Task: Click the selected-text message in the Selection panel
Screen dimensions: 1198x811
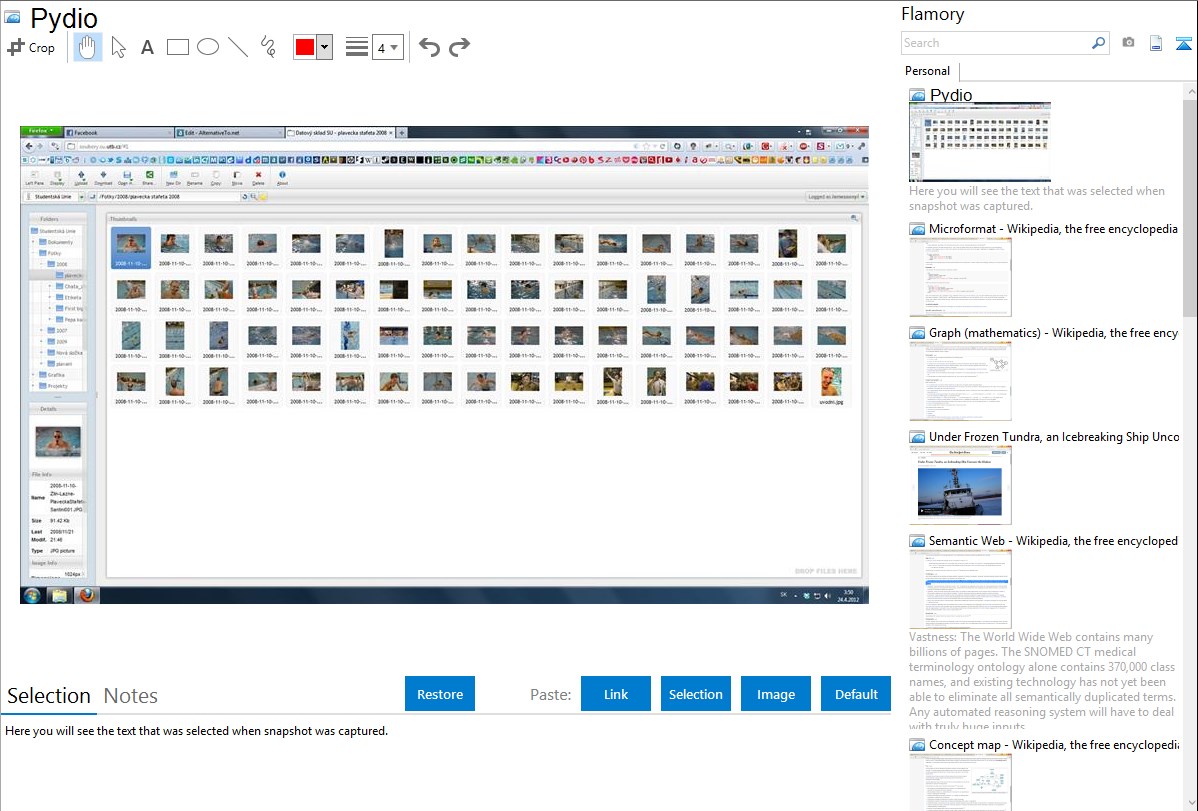Action: pyautogui.click(x=196, y=731)
